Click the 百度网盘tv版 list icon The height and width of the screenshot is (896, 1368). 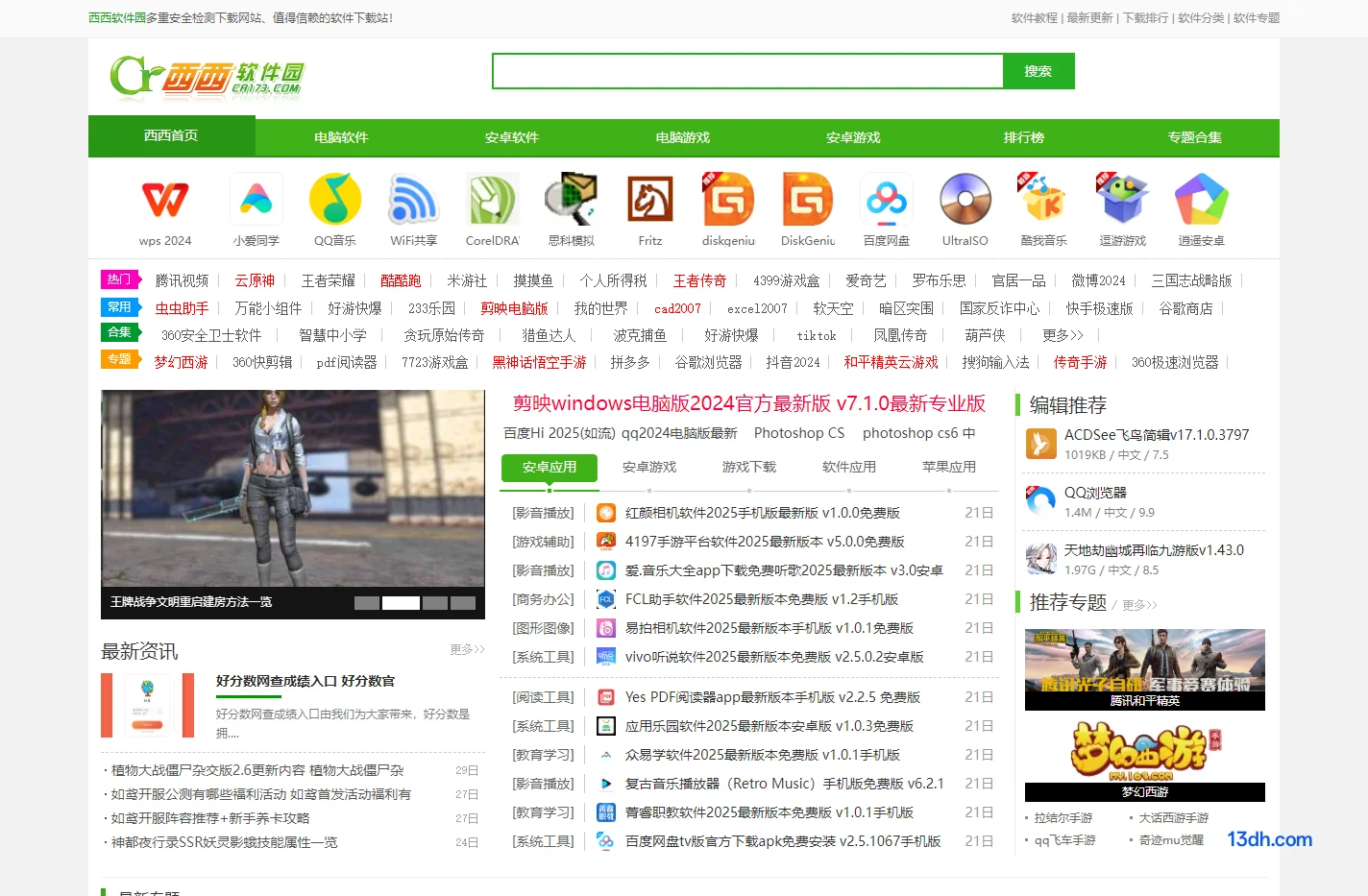pyautogui.click(x=606, y=841)
